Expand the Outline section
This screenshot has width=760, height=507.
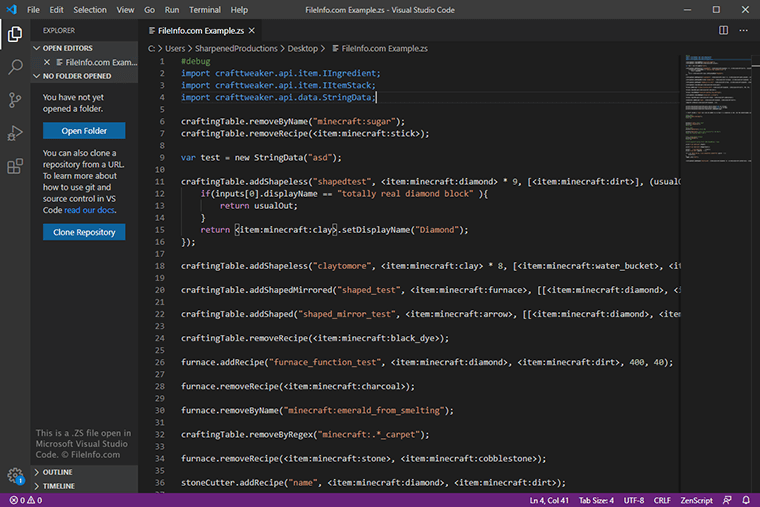(57, 472)
